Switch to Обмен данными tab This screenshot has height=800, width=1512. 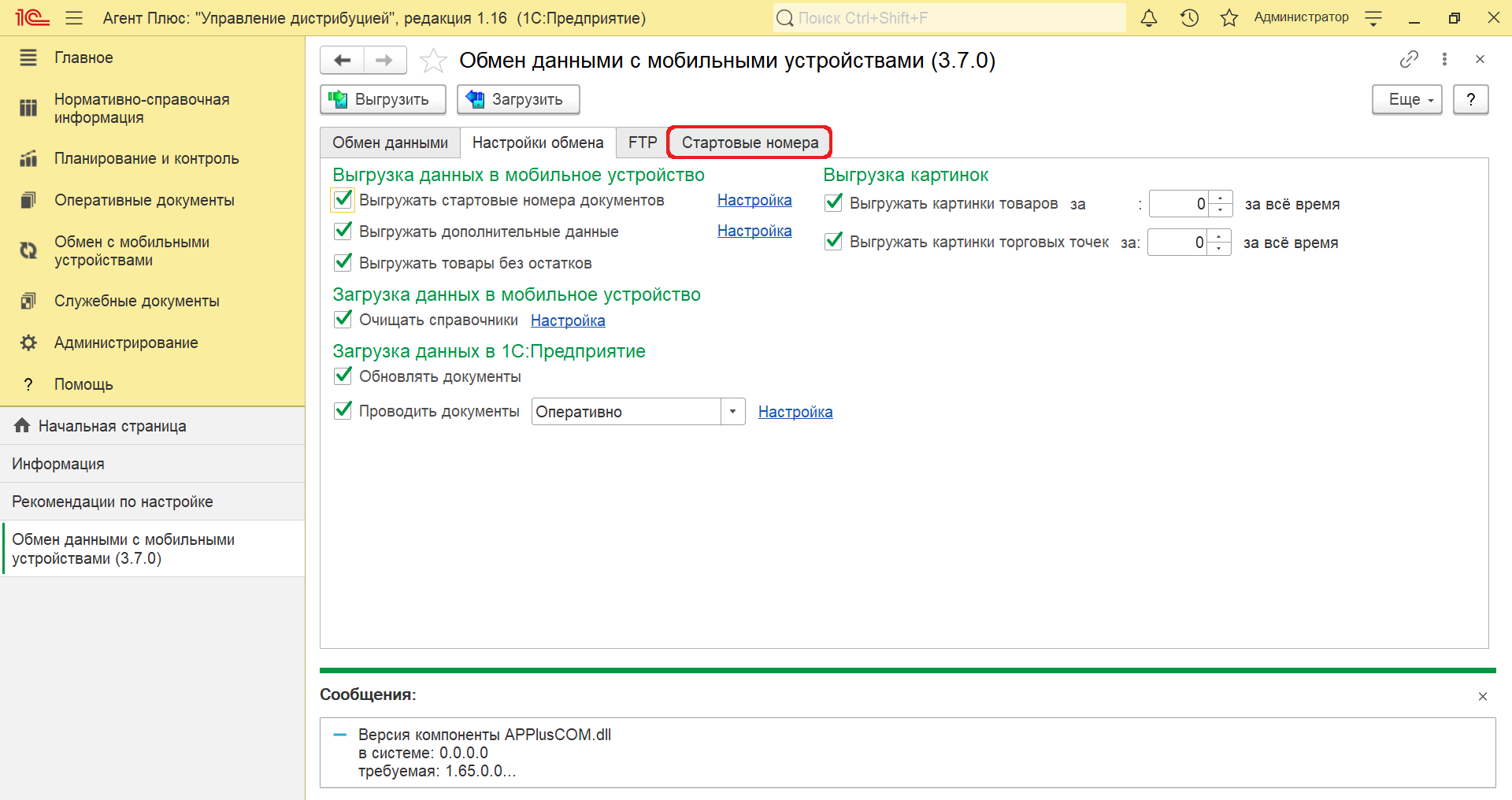click(x=390, y=143)
